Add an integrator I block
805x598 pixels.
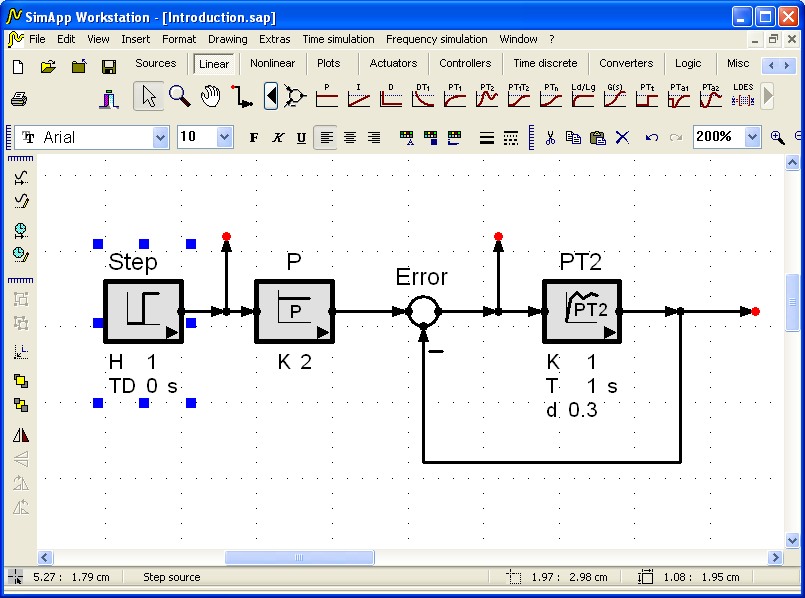pyautogui.click(x=358, y=96)
